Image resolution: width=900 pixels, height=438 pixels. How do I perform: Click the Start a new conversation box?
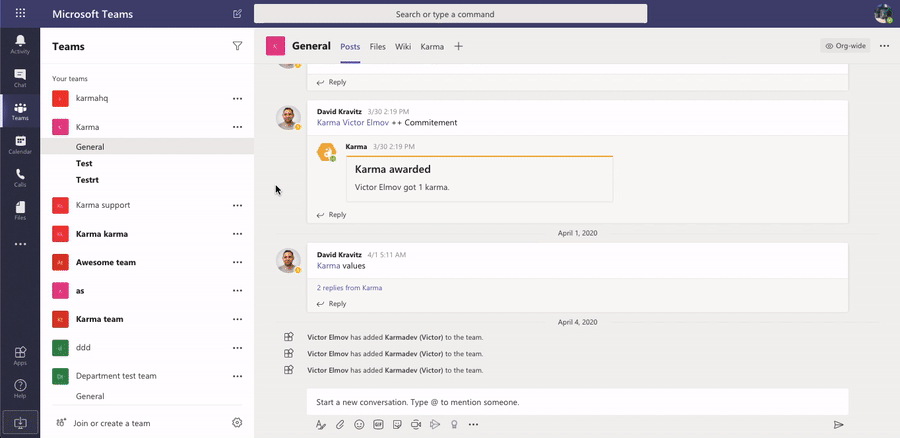point(577,402)
